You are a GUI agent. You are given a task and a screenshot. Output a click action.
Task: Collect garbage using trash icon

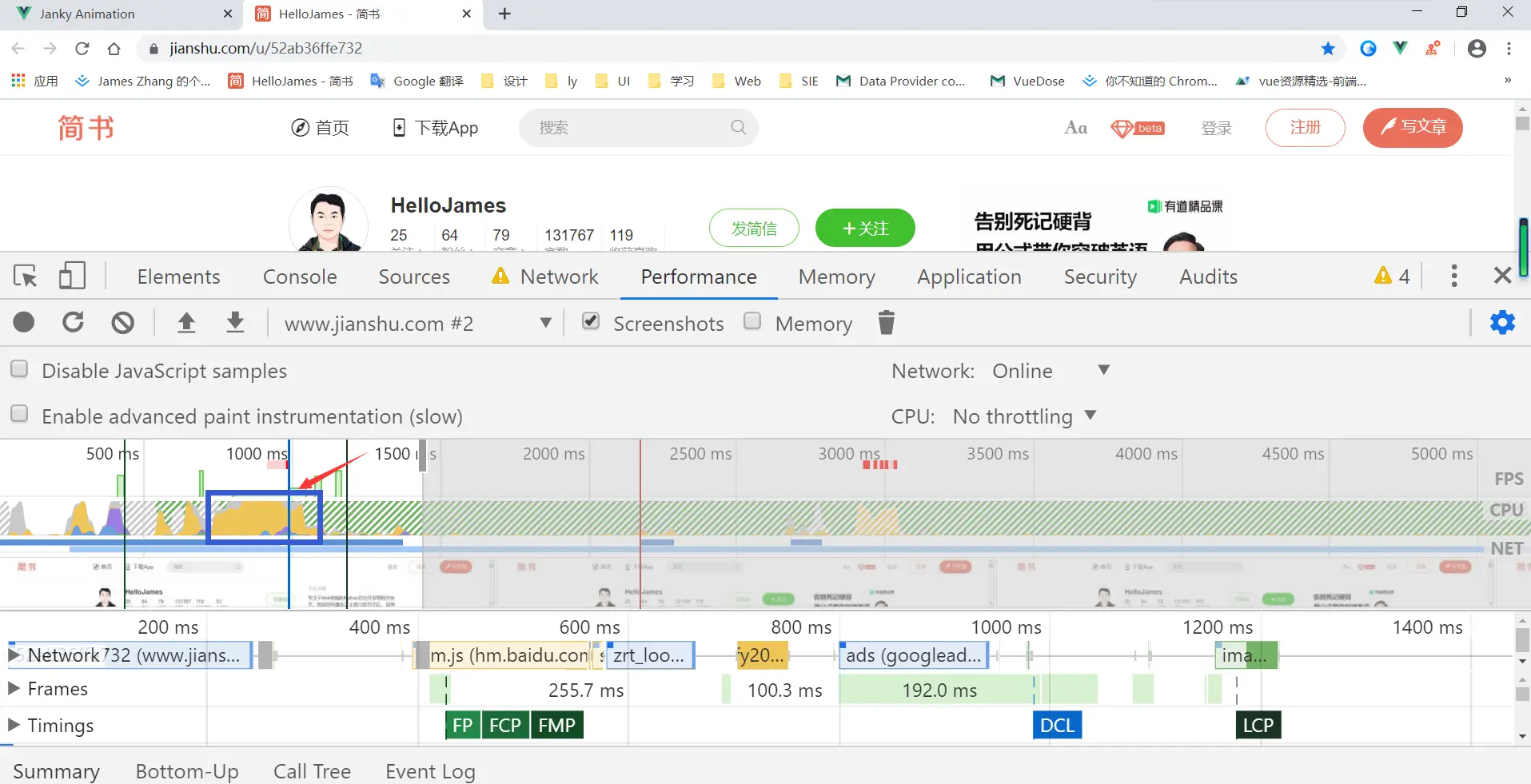click(886, 322)
